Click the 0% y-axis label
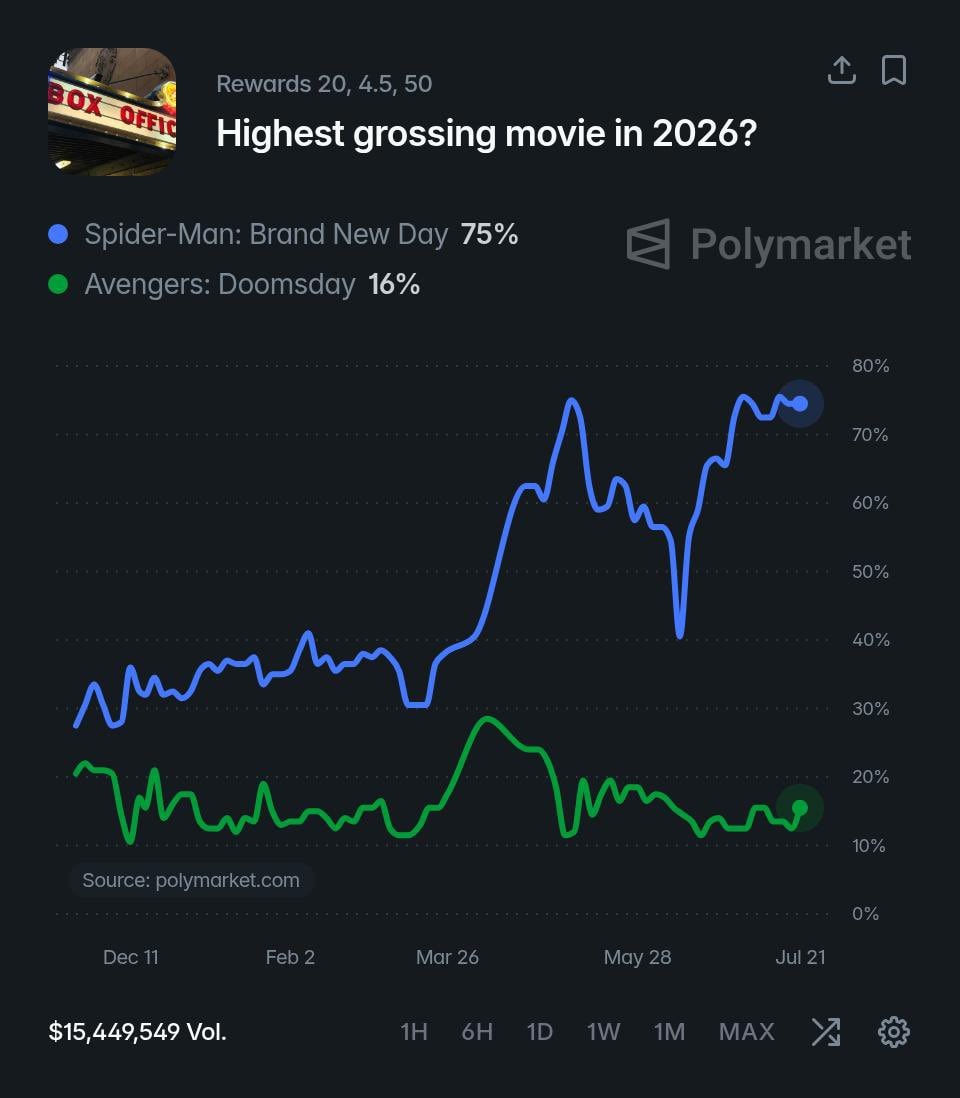This screenshot has width=960, height=1098. click(865, 914)
